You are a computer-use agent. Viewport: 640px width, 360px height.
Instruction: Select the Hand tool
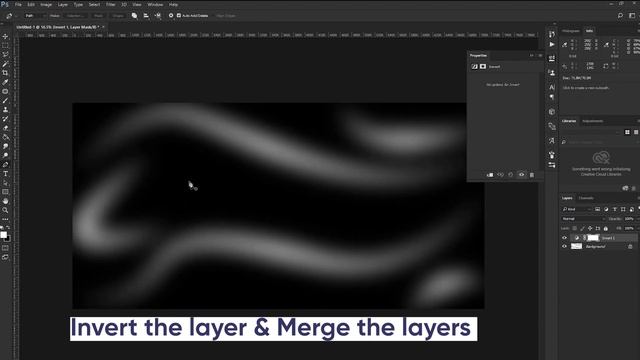pyautogui.click(x=5, y=201)
